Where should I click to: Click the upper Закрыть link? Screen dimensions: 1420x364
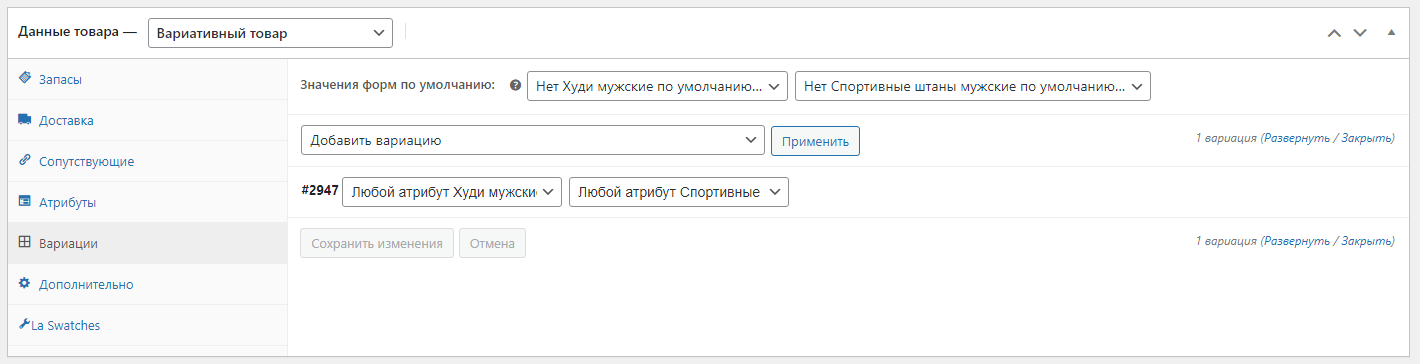[x=1365, y=139]
